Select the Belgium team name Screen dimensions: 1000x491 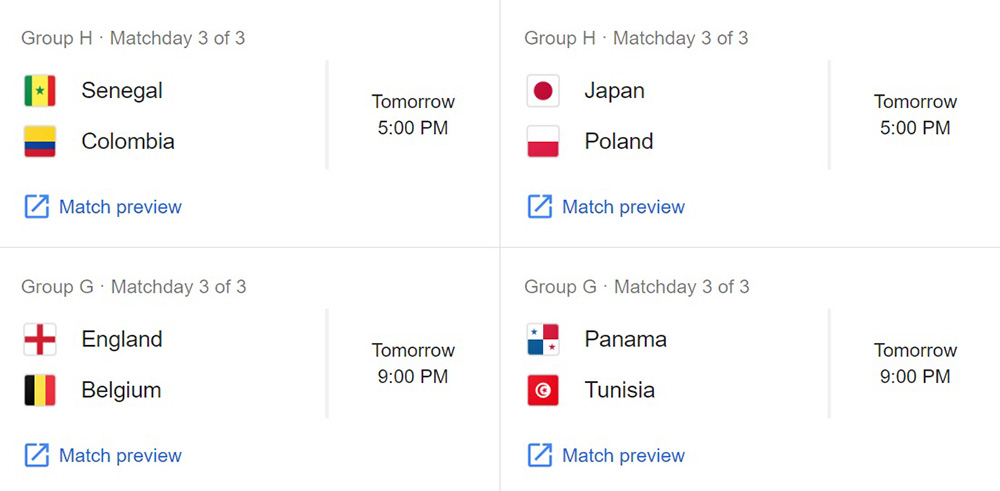(121, 391)
